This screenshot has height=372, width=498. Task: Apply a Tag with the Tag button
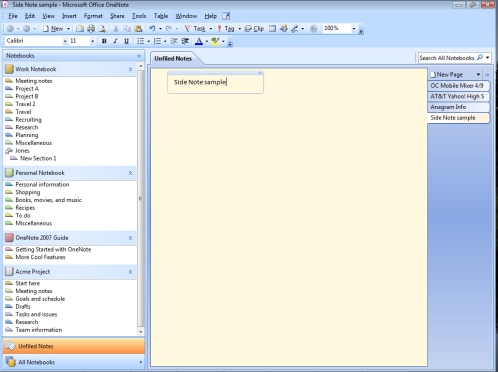coord(226,29)
